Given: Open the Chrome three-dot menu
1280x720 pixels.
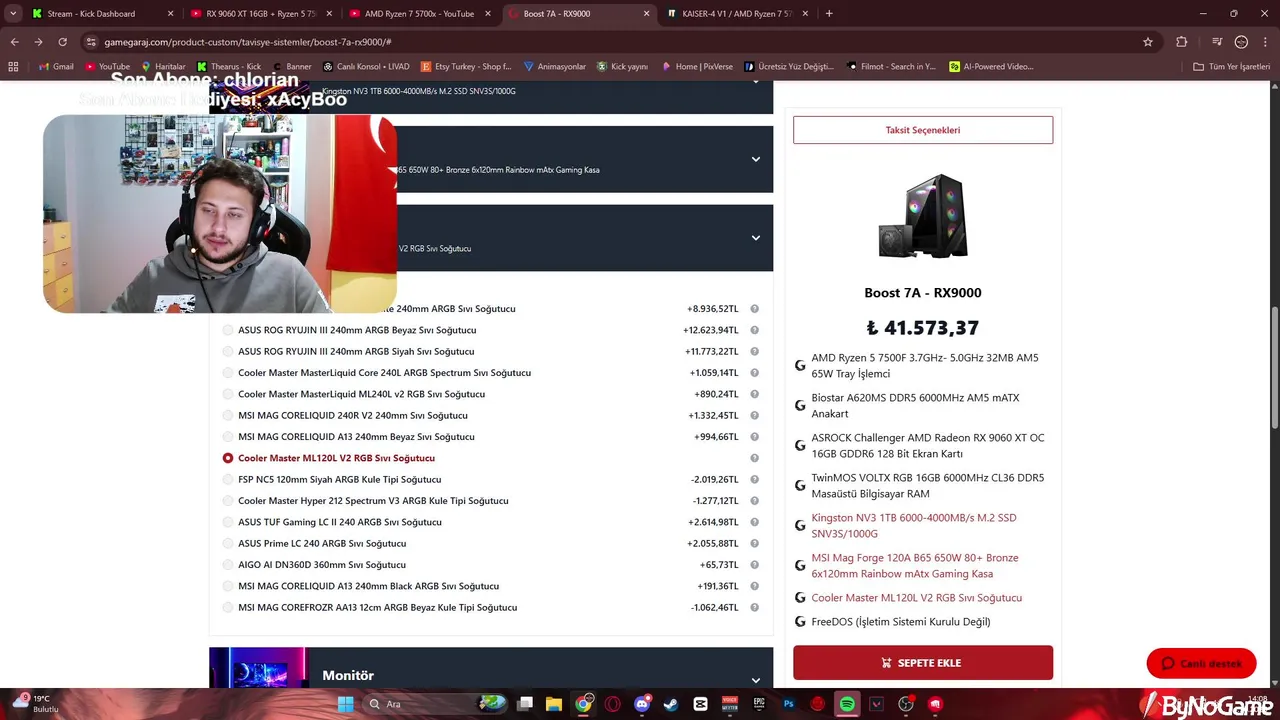Looking at the screenshot, I should click(x=1265, y=42).
